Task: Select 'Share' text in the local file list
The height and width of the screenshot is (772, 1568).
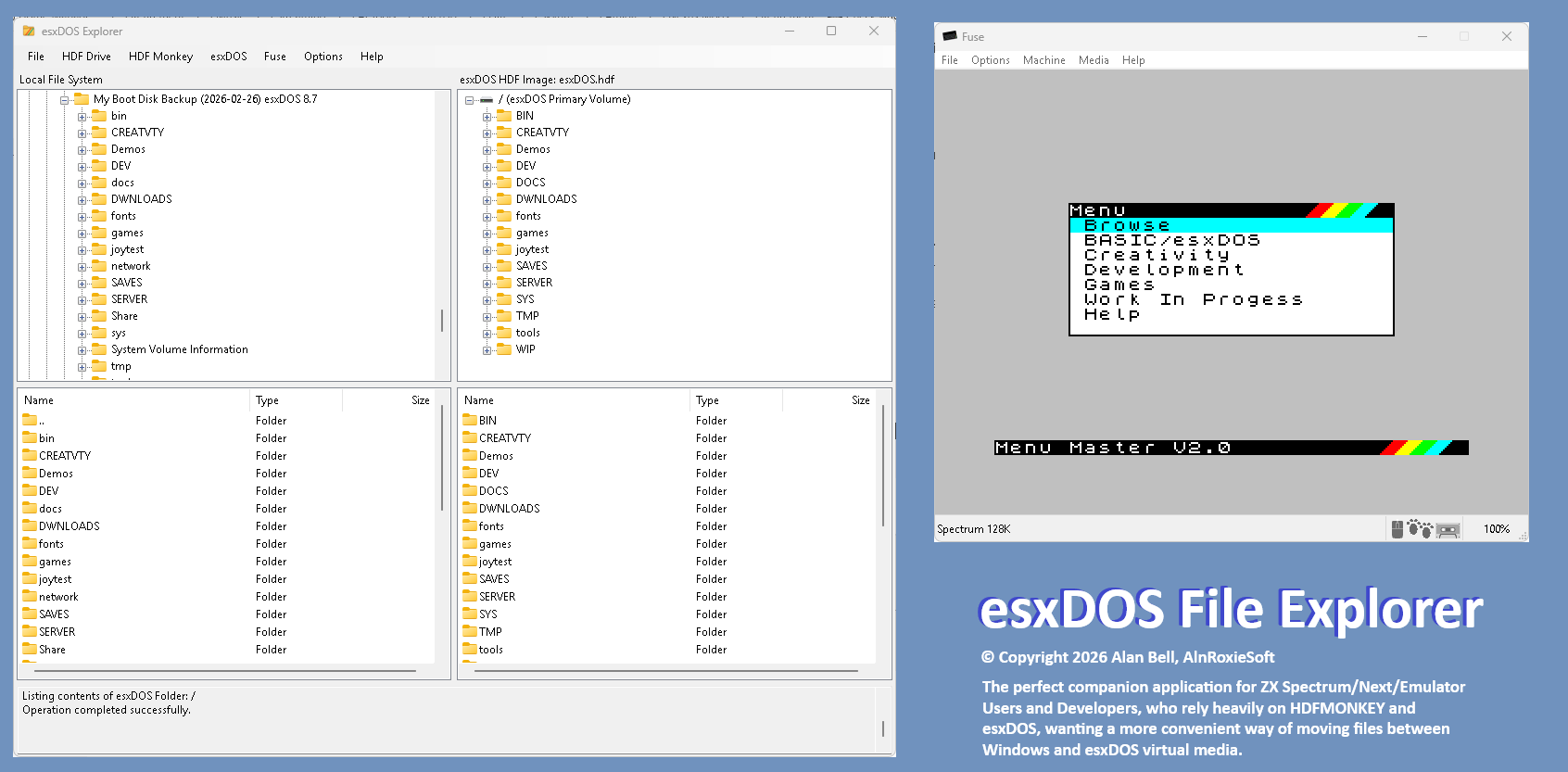Action: (52, 650)
